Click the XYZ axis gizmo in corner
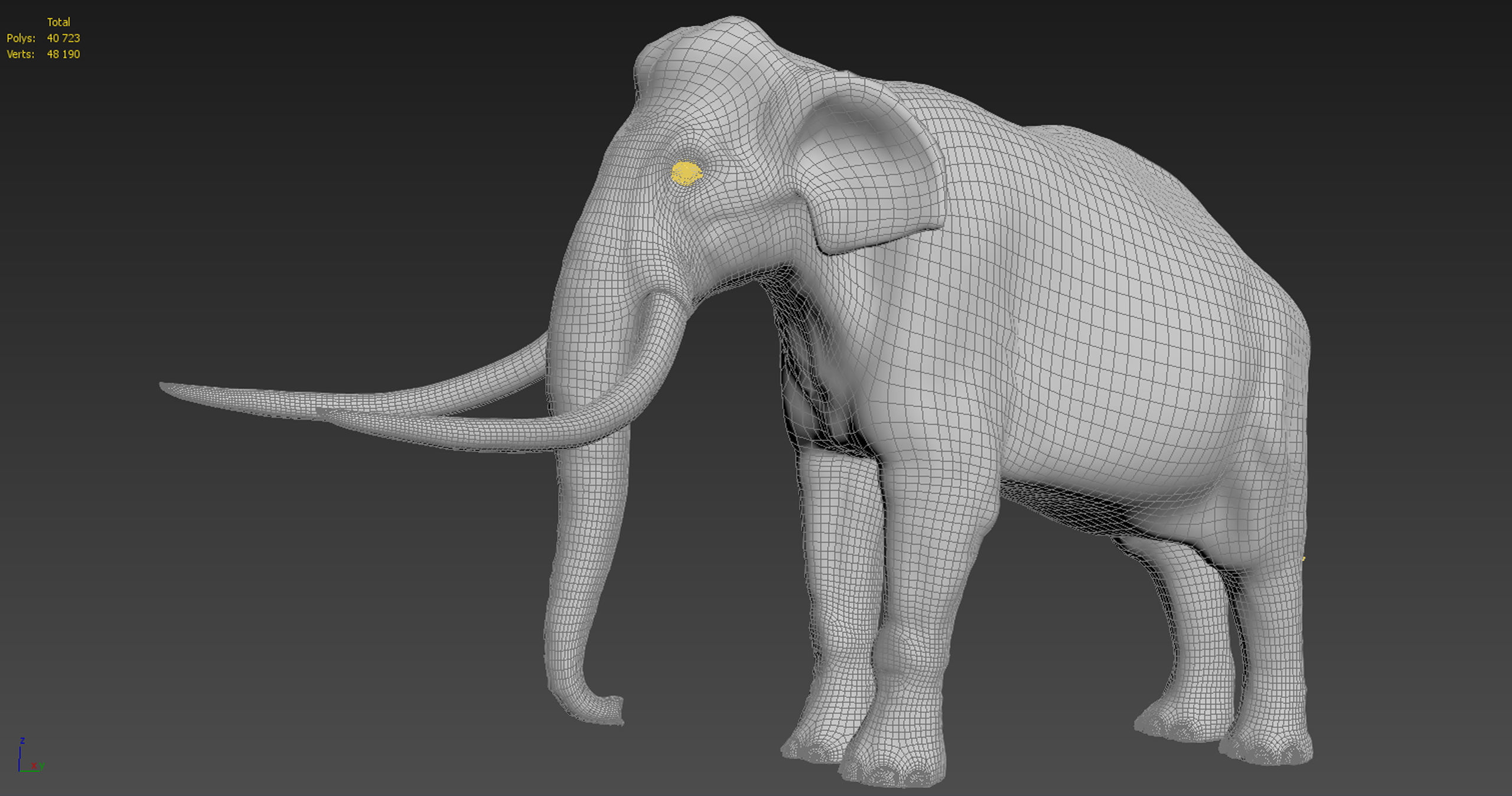The image size is (1512, 796). [30, 755]
